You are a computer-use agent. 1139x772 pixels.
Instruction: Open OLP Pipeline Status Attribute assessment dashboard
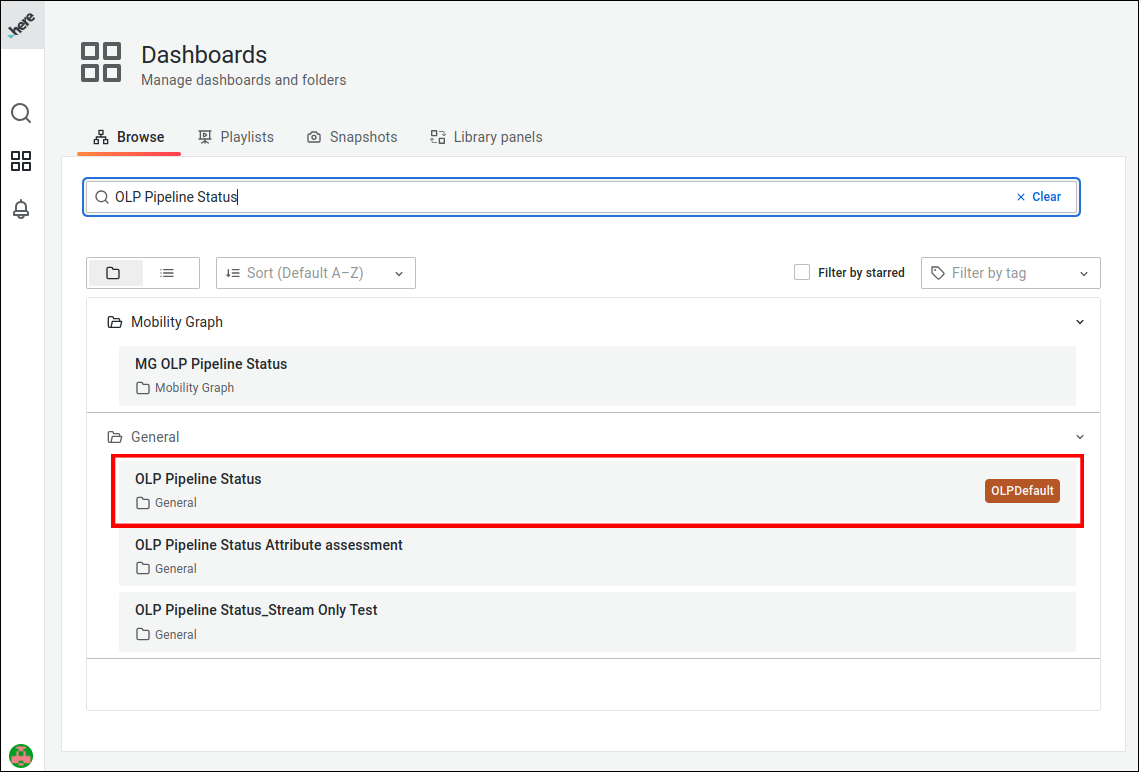597,556
